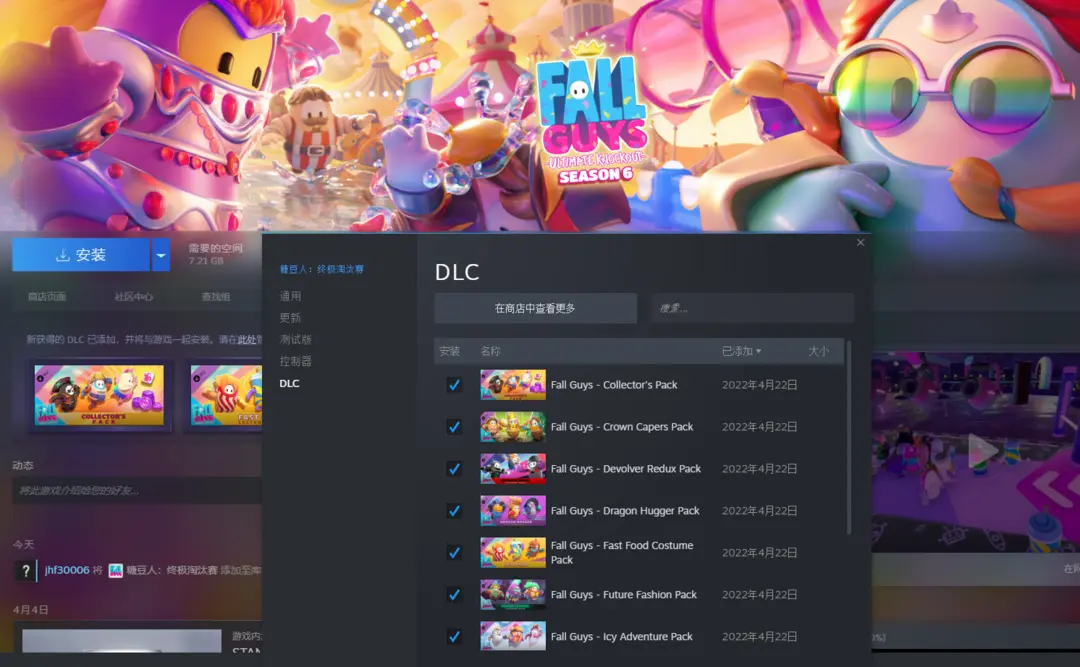1080x667 pixels.
Task: Sort DLC list by the 已添加 column
Action: 741,351
